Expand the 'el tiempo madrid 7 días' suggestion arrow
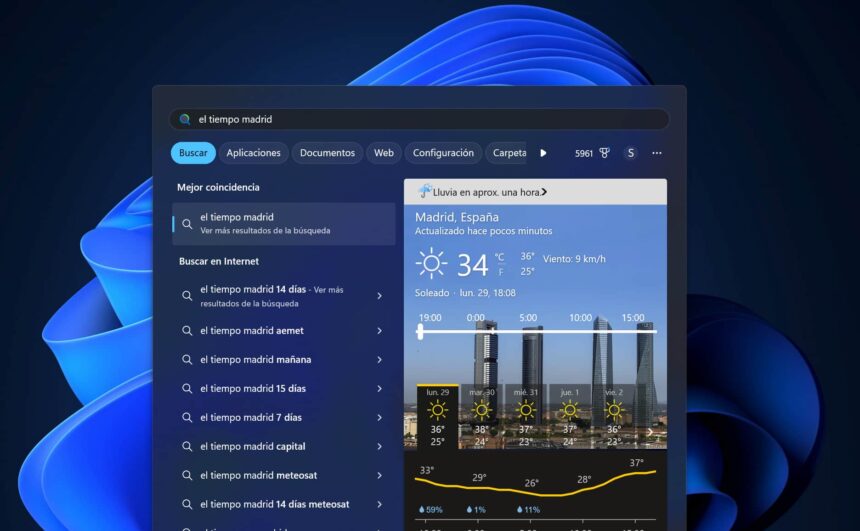Viewport: 860px width, 531px height. pos(380,417)
